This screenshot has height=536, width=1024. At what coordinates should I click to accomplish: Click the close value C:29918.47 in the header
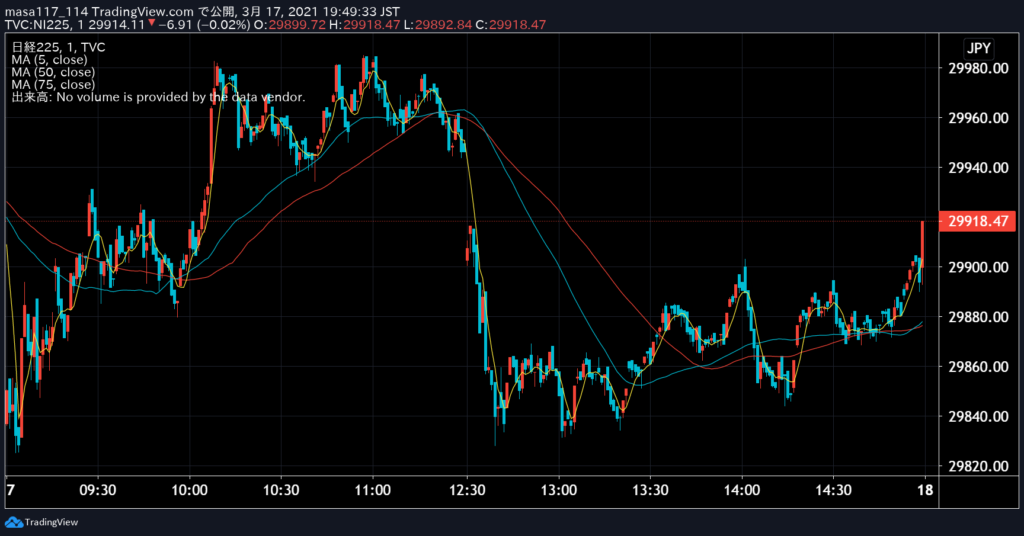(511, 25)
